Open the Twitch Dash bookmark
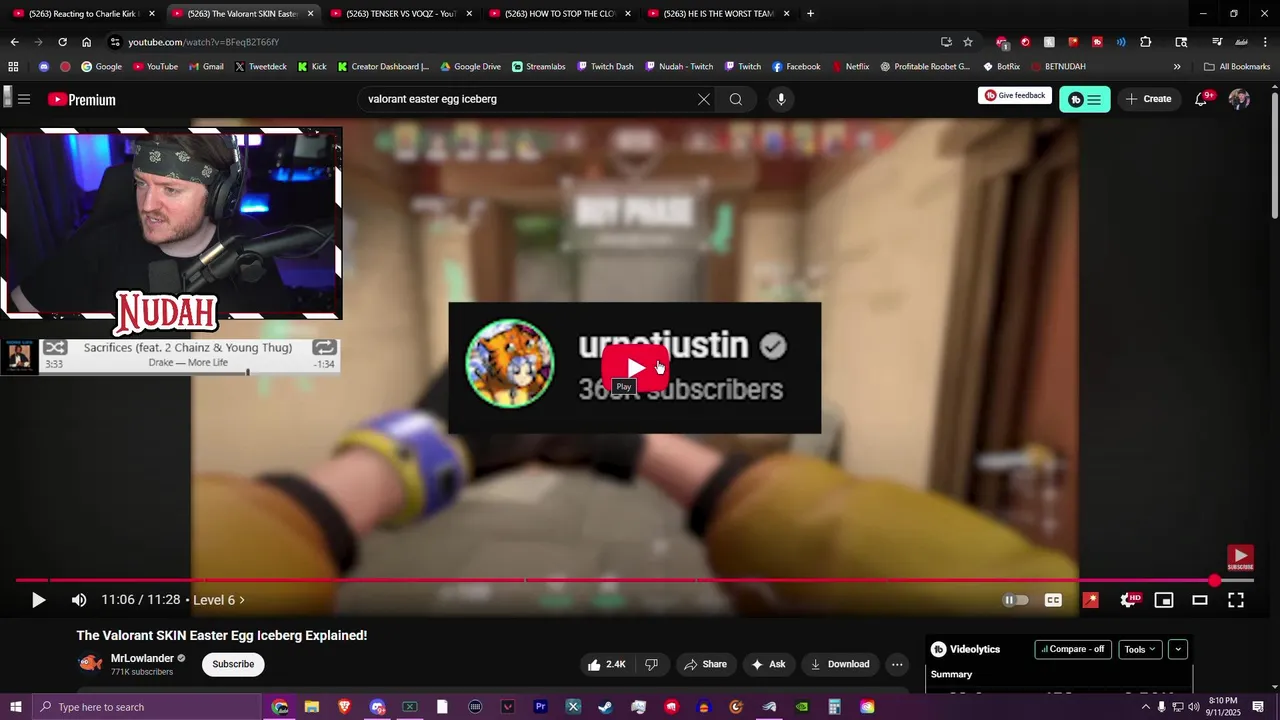The height and width of the screenshot is (720, 1280). [x=605, y=67]
